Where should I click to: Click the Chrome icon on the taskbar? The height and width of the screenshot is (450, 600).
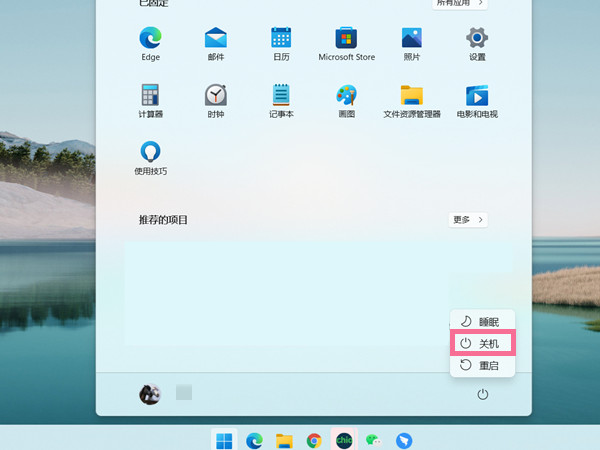(x=314, y=440)
